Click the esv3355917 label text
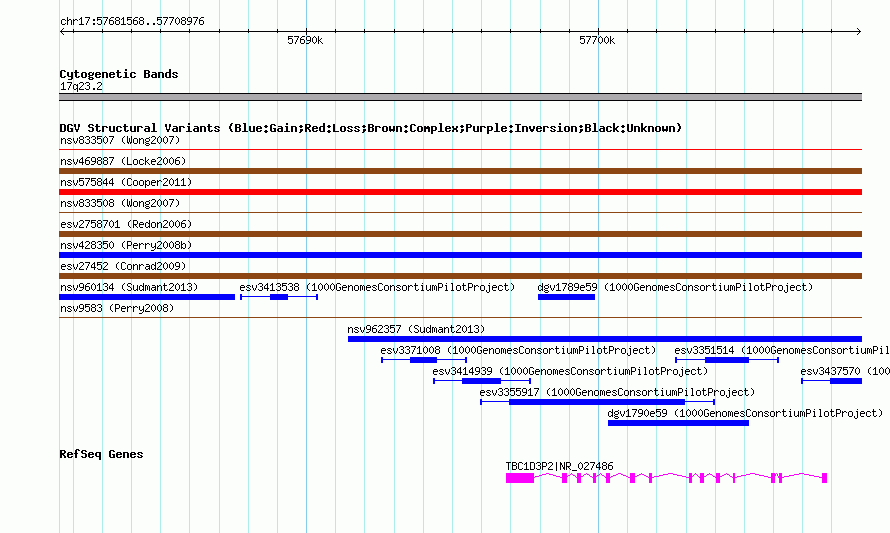This screenshot has height=533, width=890. point(617,392)
